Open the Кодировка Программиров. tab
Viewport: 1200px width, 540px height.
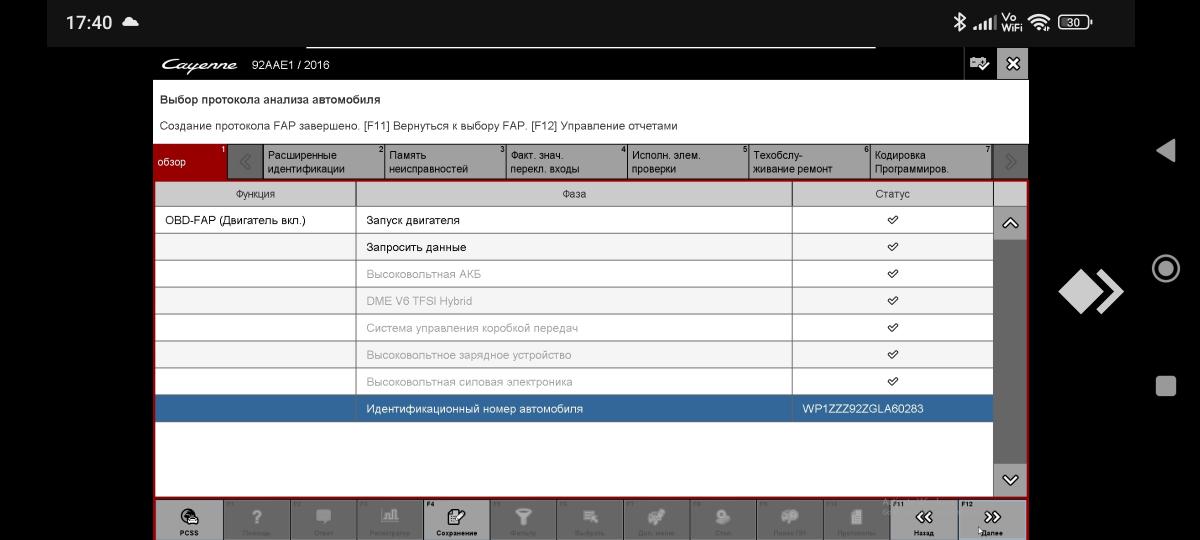pyautogui.click(x=930, y=162)
